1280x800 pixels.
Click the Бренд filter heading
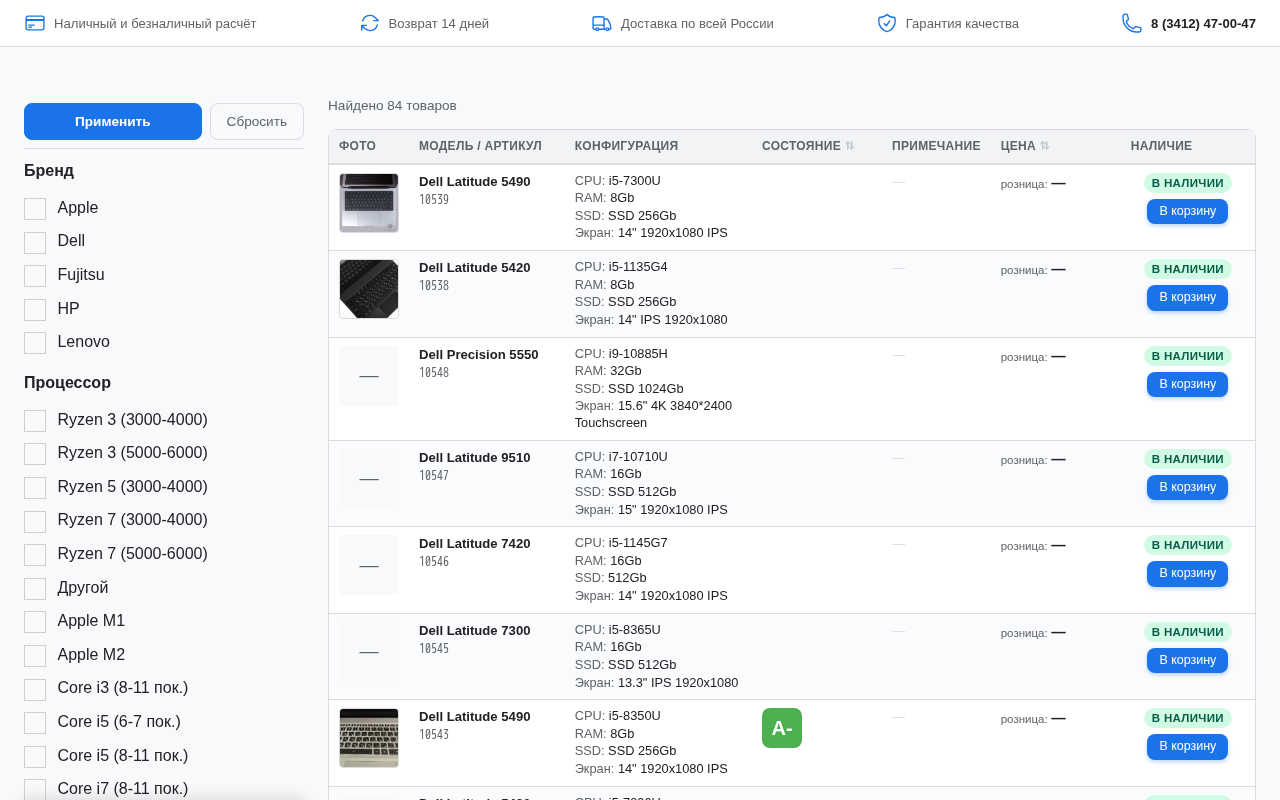[49, 171]
